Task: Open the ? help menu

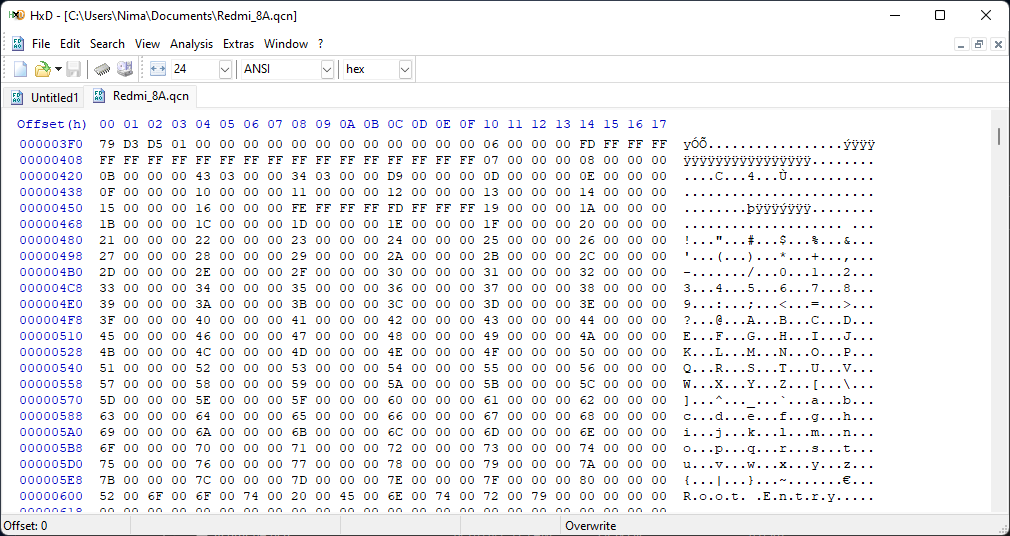Action: 321,44
